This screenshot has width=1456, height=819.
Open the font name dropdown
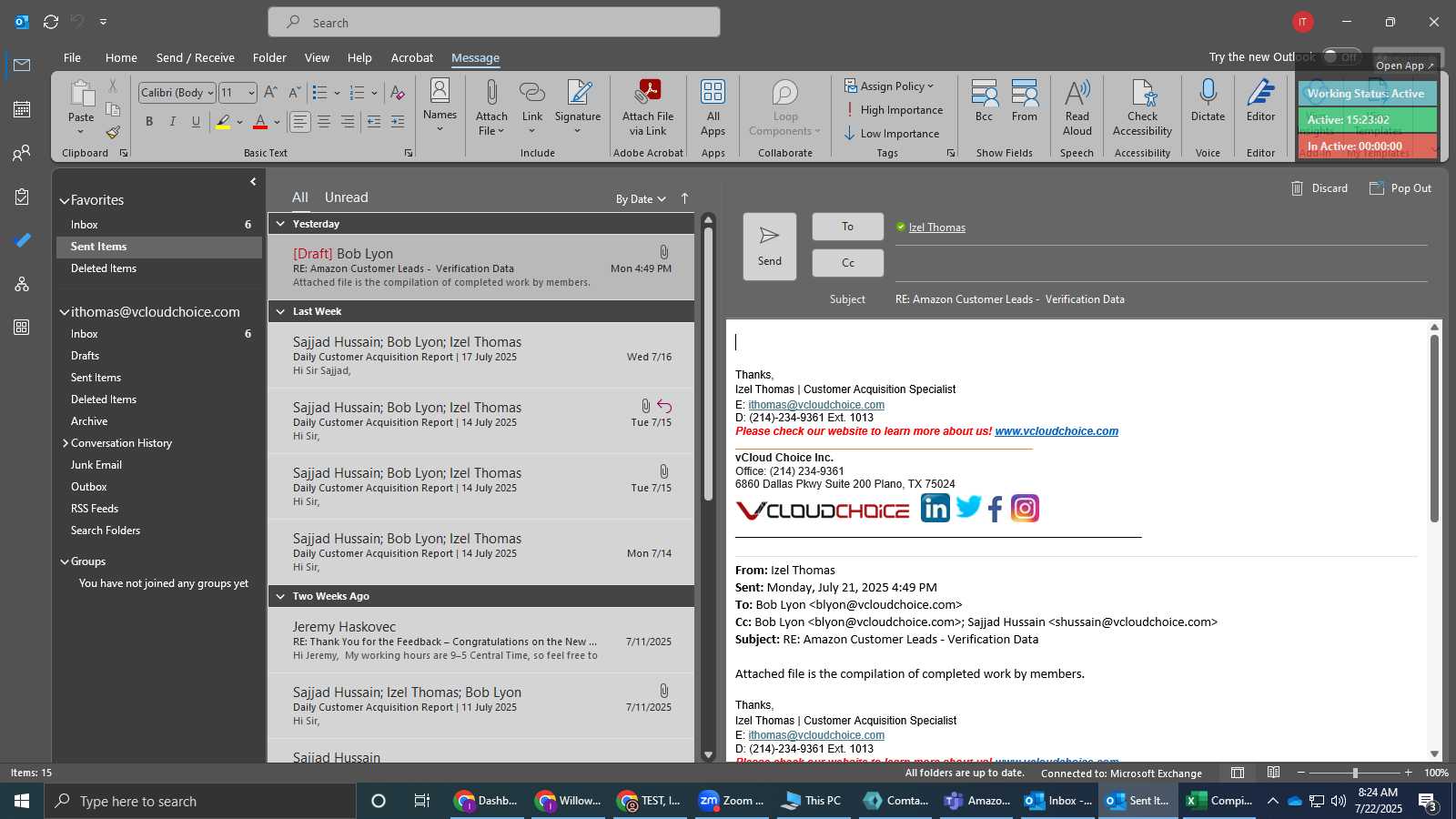pos(211,93)
